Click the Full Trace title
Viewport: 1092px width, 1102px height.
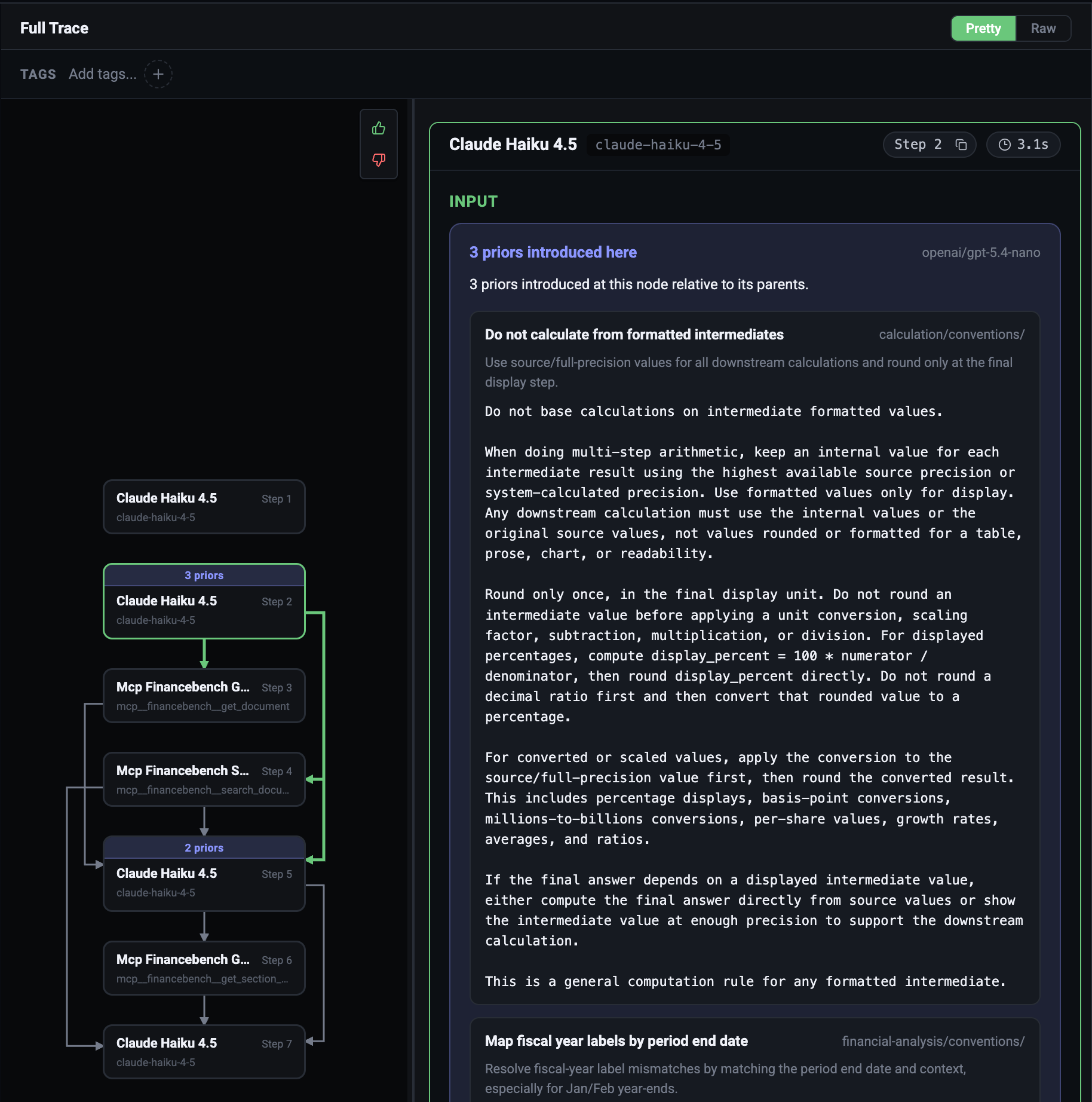point(54,28)
